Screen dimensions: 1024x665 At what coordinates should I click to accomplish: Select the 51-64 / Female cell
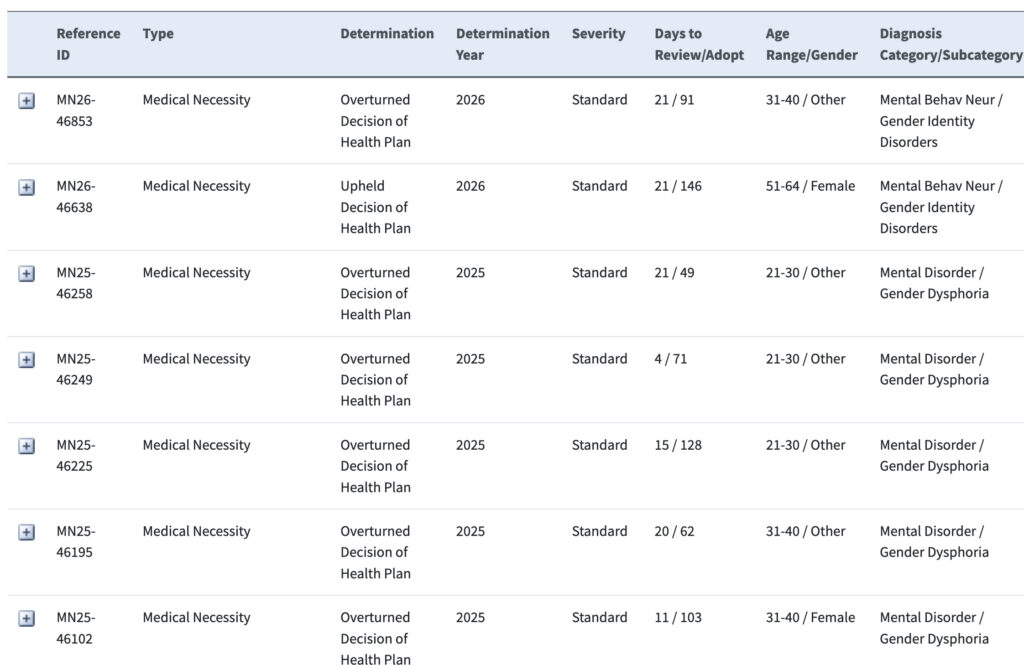810,186
